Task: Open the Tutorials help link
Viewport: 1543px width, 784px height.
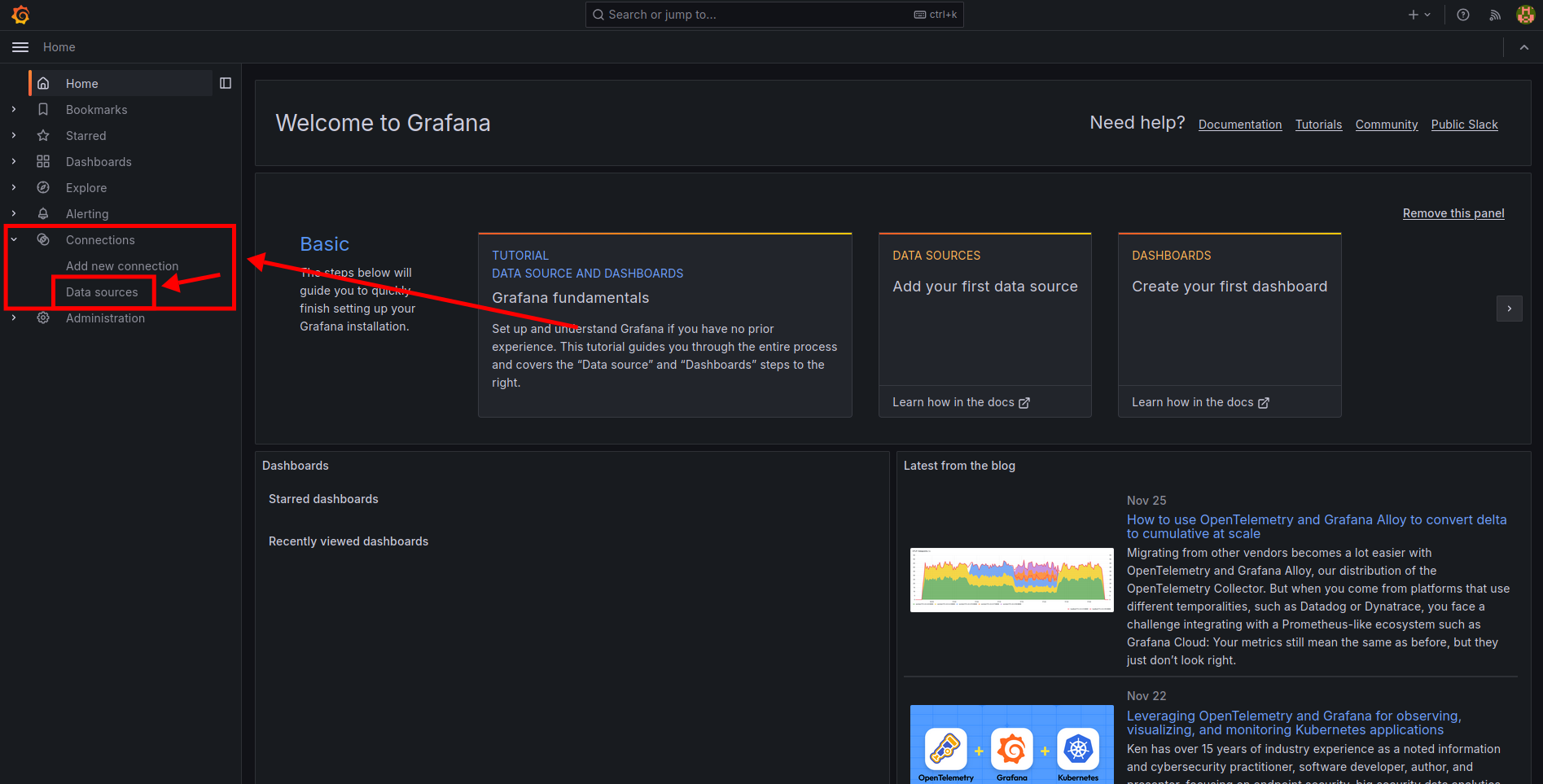Action: point(1319,125)
